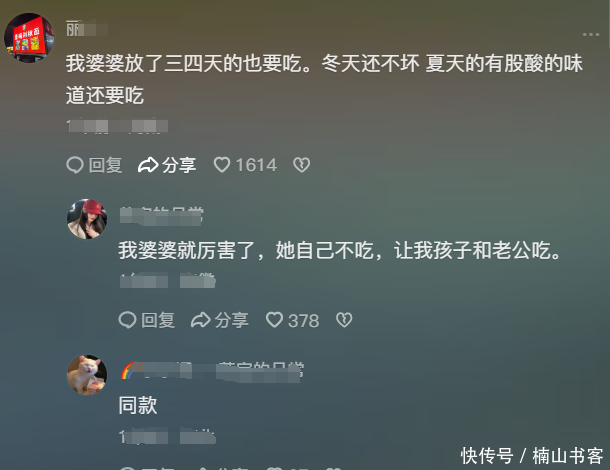Select the 同款 reply text
The image size is (610, 470).
pos(138,405)
